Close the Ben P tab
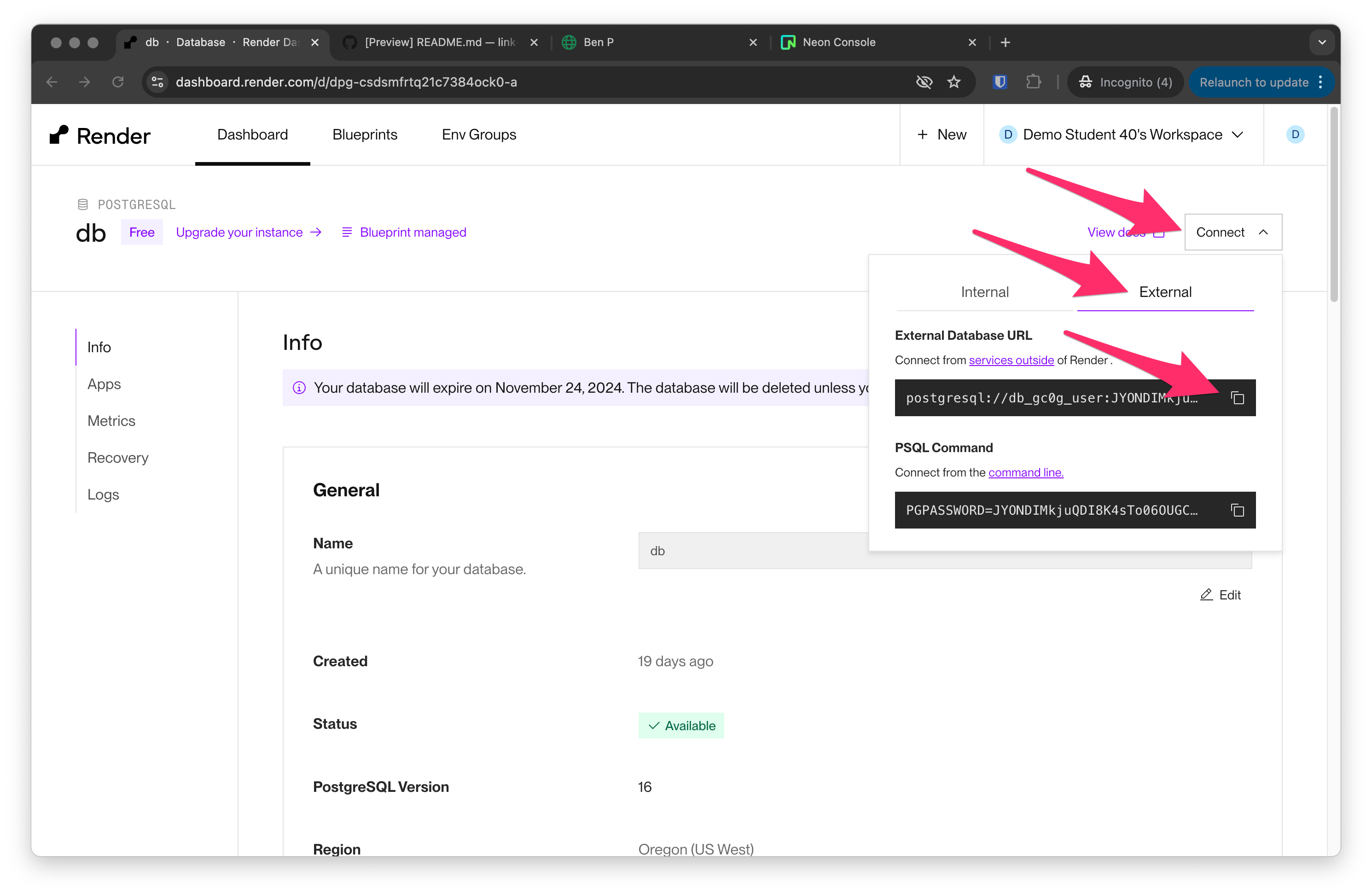This screenshot has height=895, width=1372. 753,42
